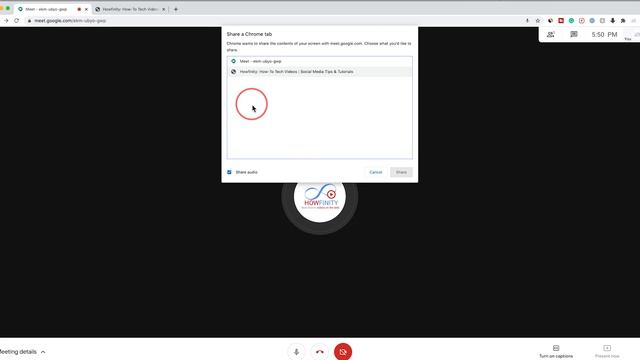640x360 pixels.
Task: Hang up with the red phone button
Action: point(320,352)
